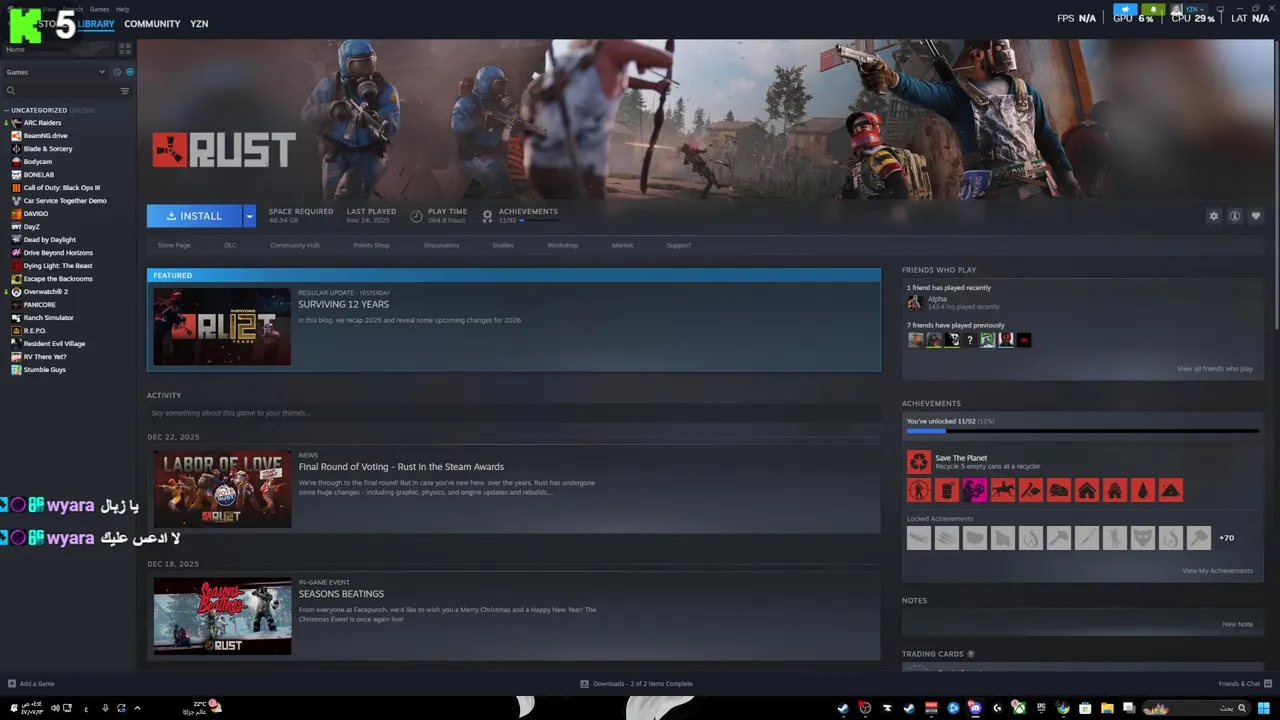Open Xbox app in taskbar
The height and width of the screenshot is (720, 1280).
(x=1019, y=708)
